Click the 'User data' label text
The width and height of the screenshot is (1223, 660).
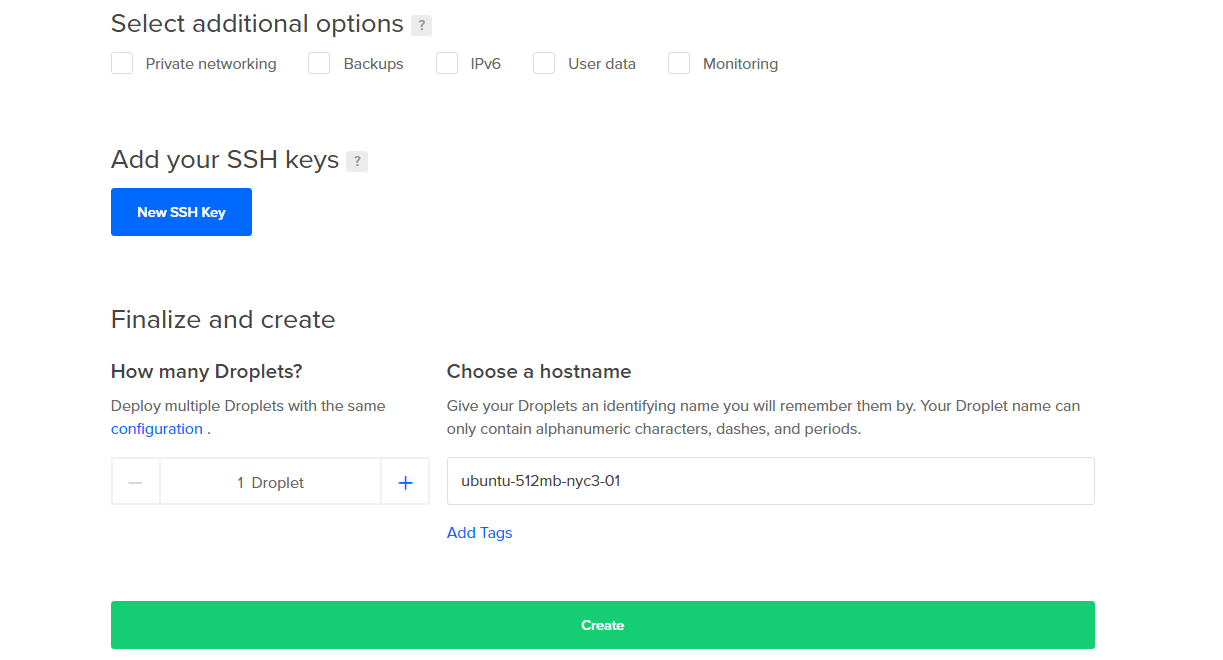tap(601, 64)
